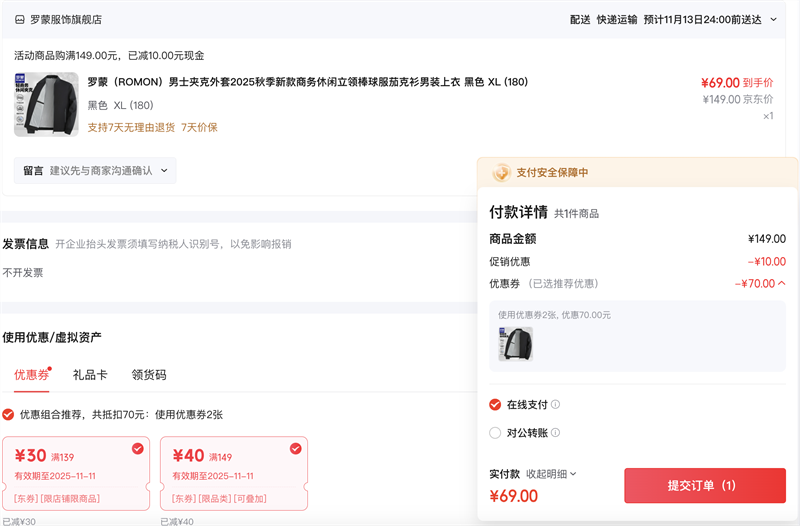Click the checkmark badge on ¥30 coupon
The height and width of the screenshot is (526, 800).
[x=138, y=448]
